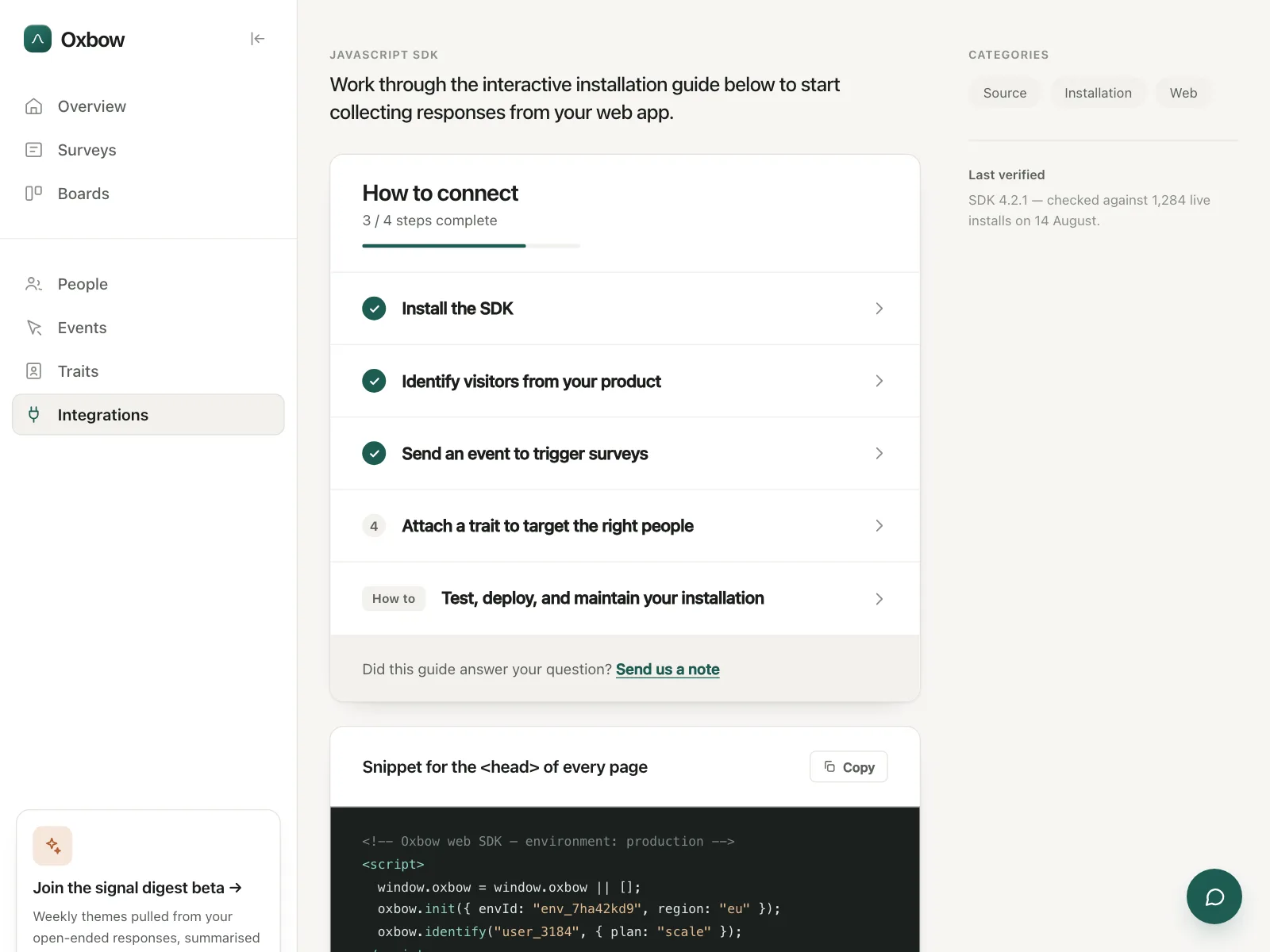Navigate to People section
The width and height of the screenshot is (1270, 952).
click(x=148, y=284)
